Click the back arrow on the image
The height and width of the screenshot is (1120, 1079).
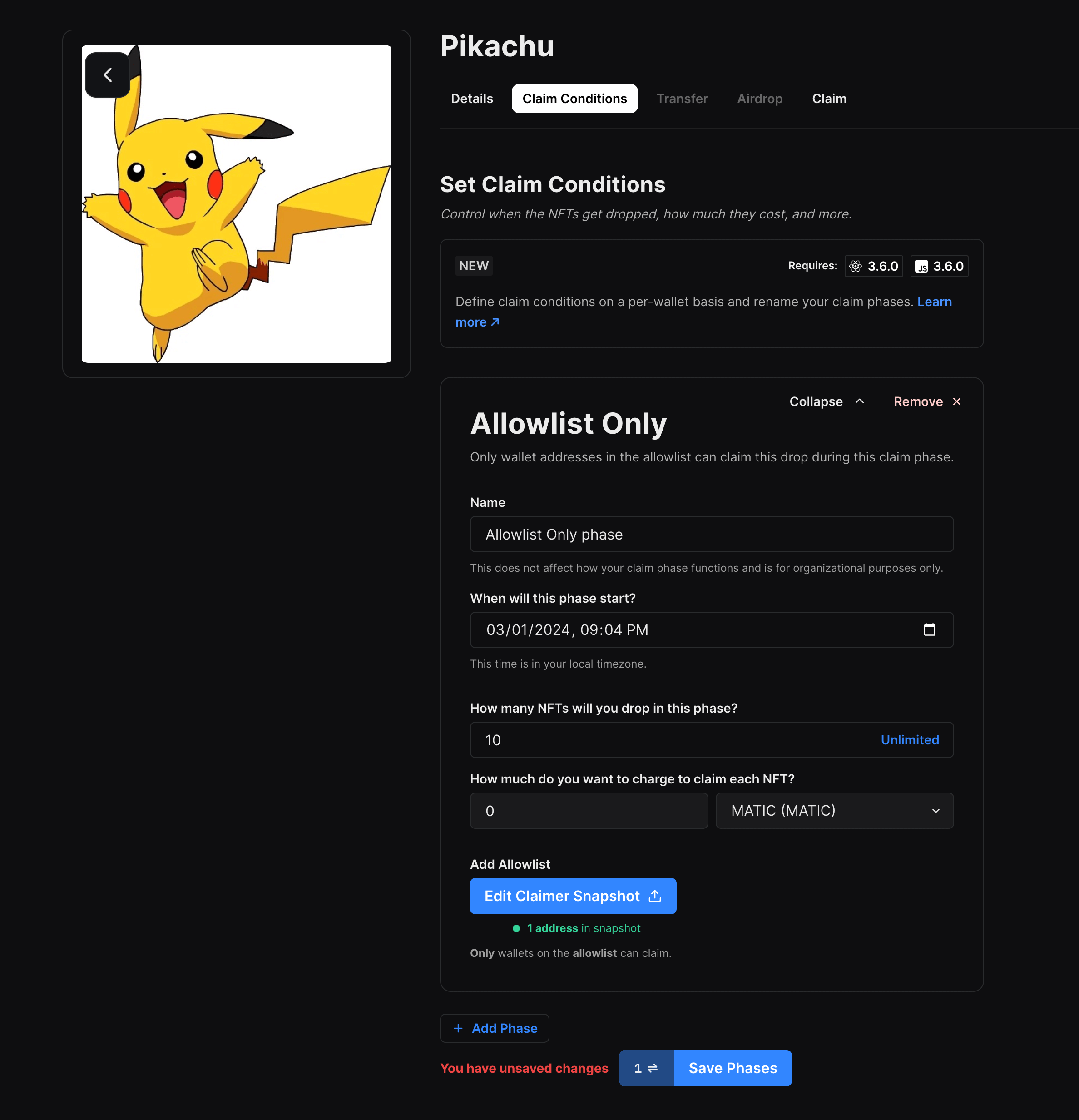pyautogui.click(x=108, y=75)
